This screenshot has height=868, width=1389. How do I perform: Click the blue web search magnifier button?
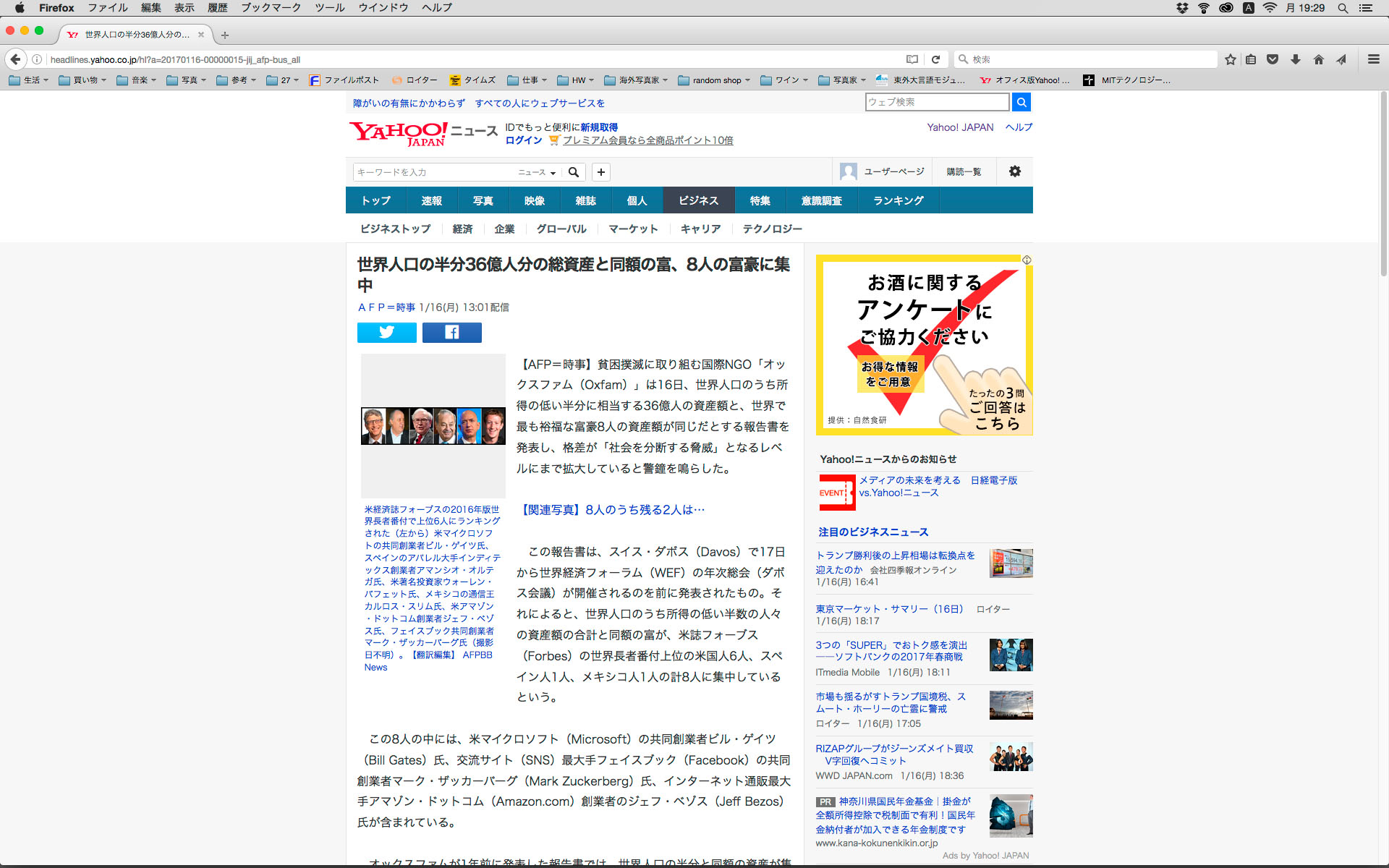tap(1021, 102)
